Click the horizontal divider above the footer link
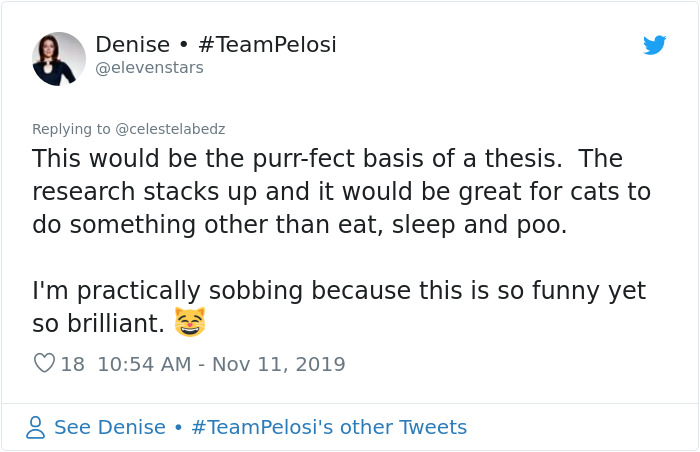Viewport: 700px width, 452px height. [x=350, y=403]
